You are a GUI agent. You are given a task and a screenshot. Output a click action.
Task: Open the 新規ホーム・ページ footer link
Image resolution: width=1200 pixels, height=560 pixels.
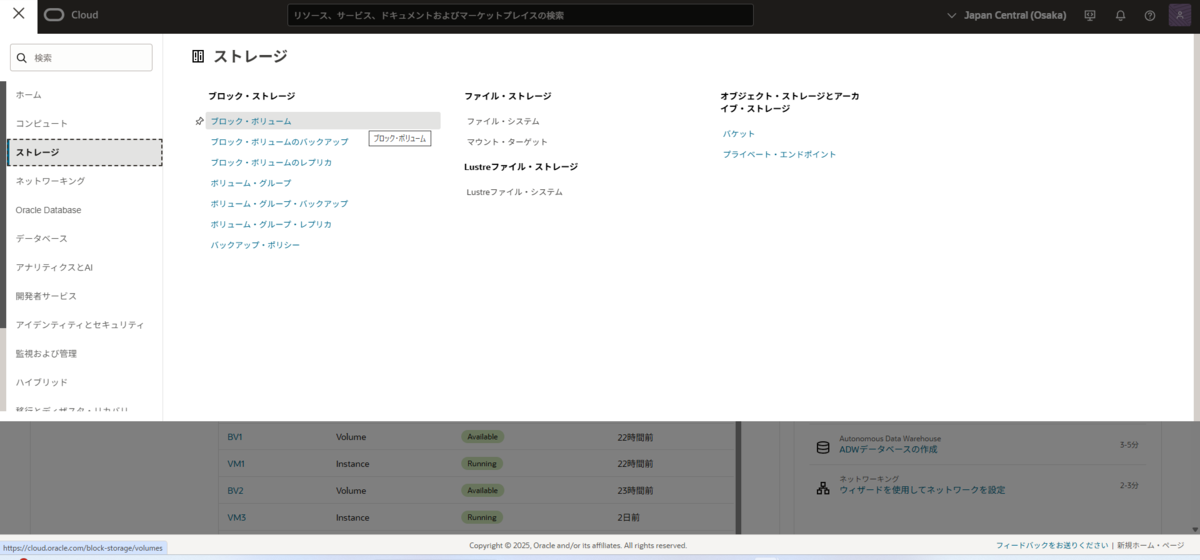(x=1151, y=546)
